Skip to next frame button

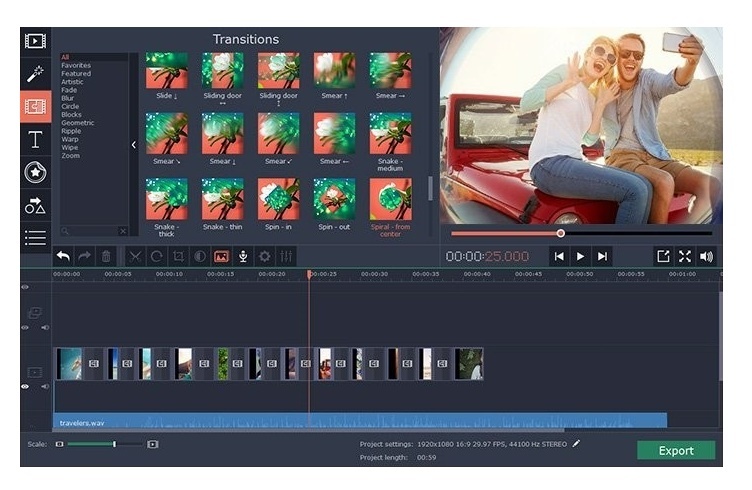(x=602, y=257)
